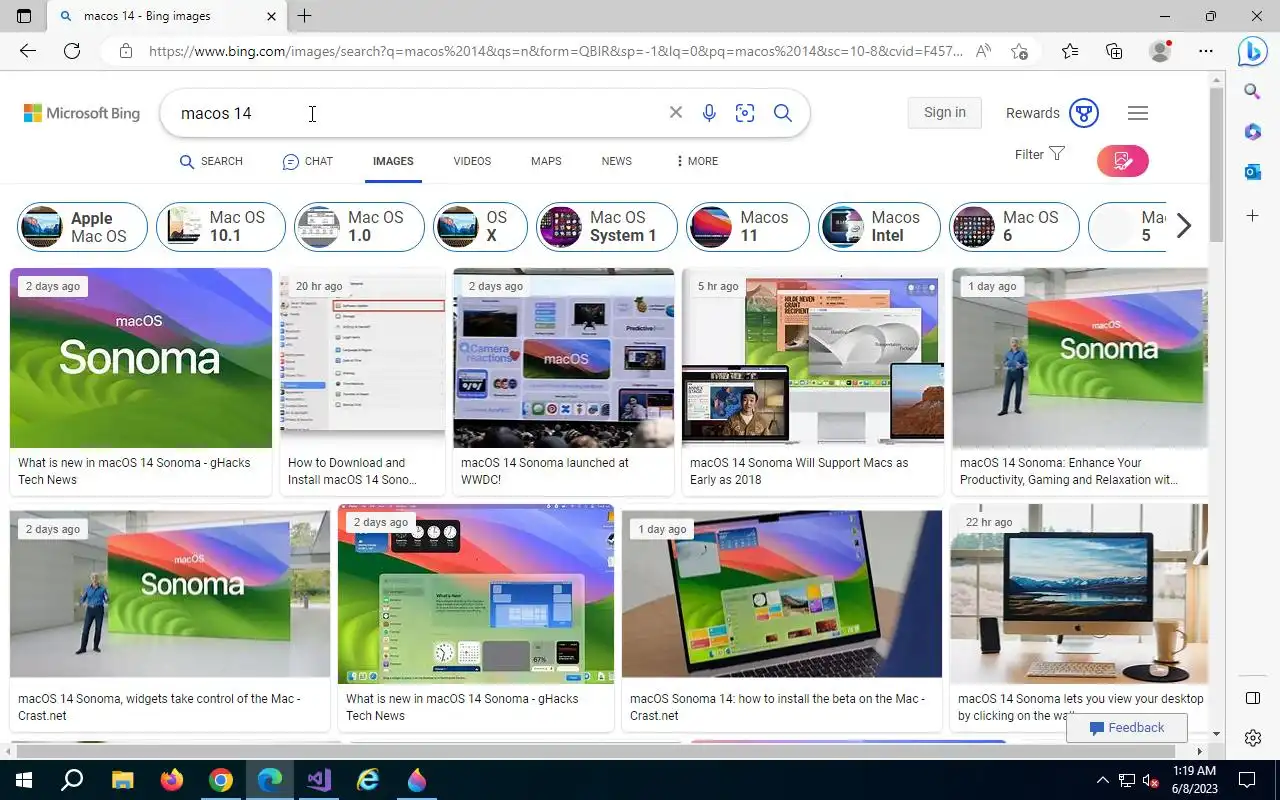Open a new browser tab
1280x800 pixels.
(x=305, y=16)
